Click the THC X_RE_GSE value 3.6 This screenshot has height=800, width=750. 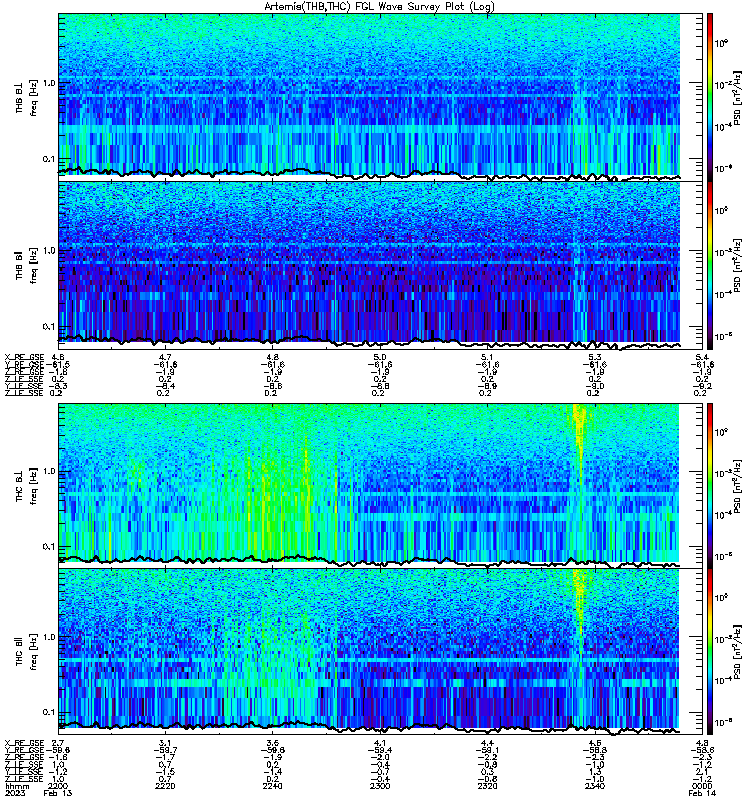click(x=272, y=743)
